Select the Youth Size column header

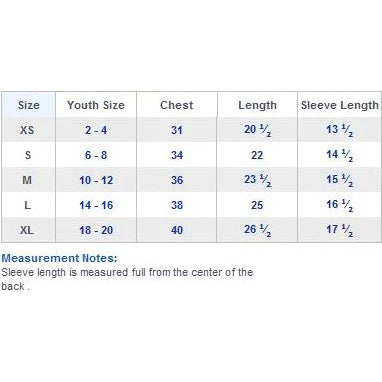pyautogui.click(x=96, y=105)
